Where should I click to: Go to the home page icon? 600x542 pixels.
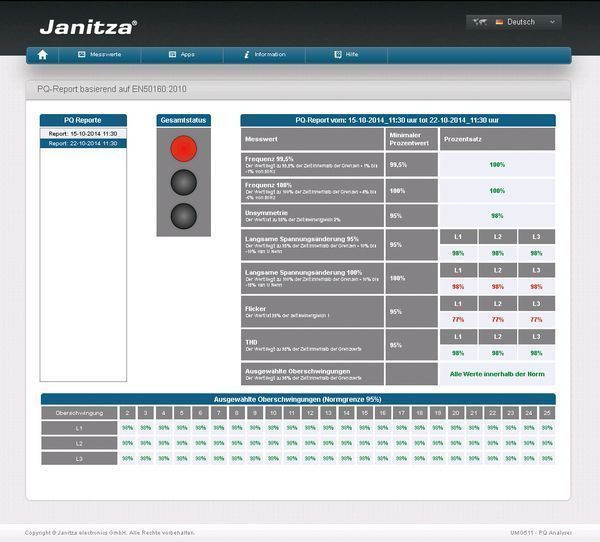click(42, 55)
